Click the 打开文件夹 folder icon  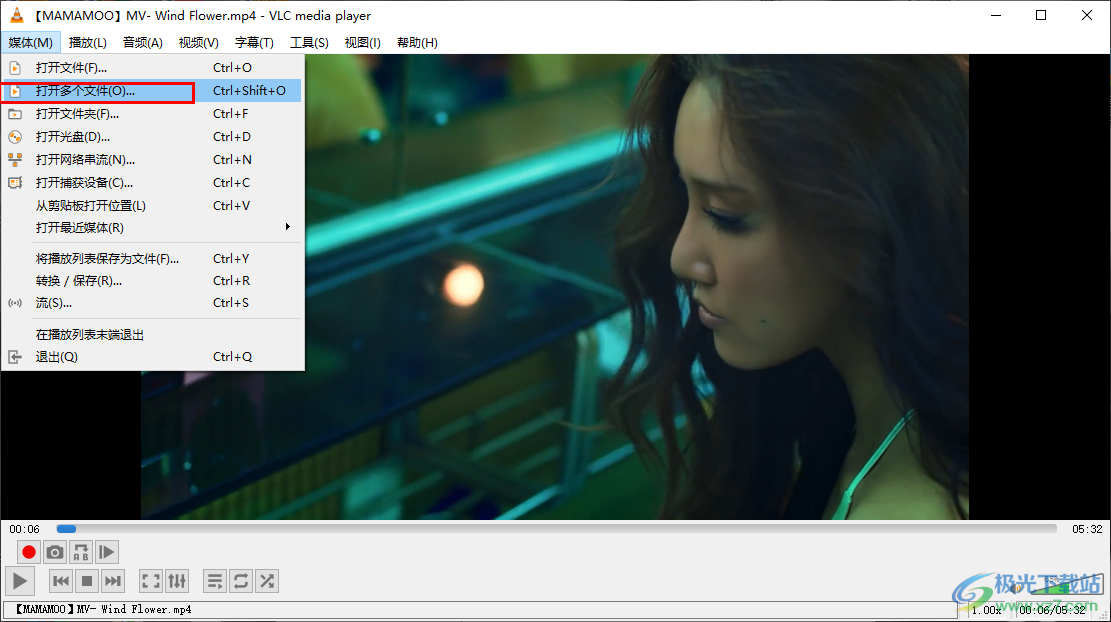(x=15, y=114)
